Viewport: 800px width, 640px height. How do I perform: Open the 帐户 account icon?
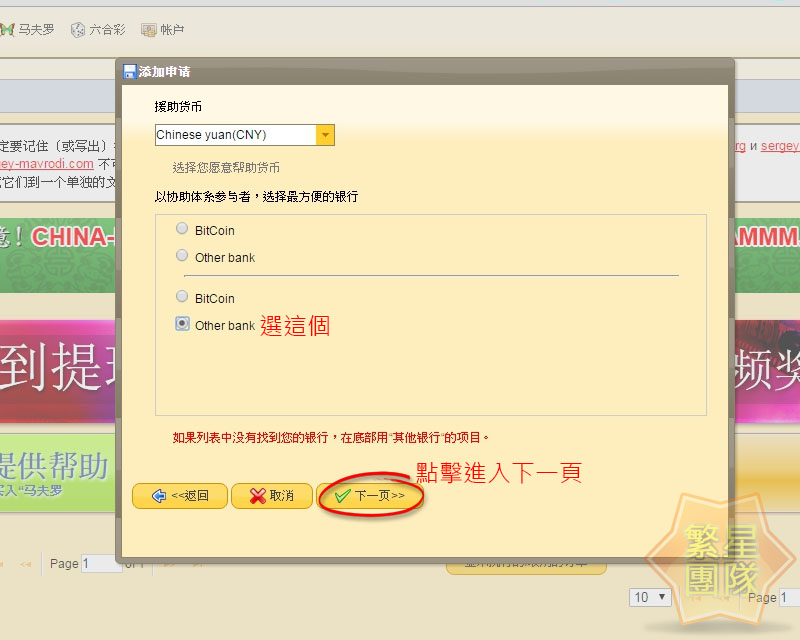[149, 30]
